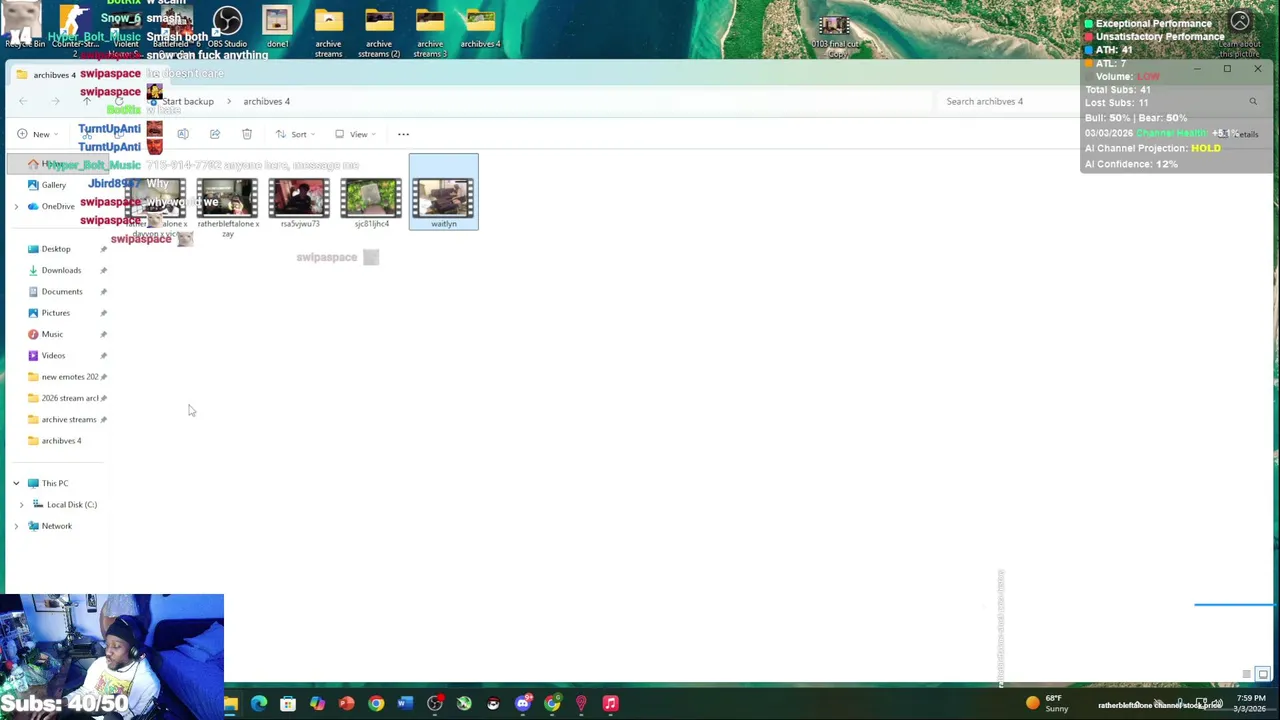Open the done1 file on desktop
This screenshot has height=720, width=1280.
277,27
